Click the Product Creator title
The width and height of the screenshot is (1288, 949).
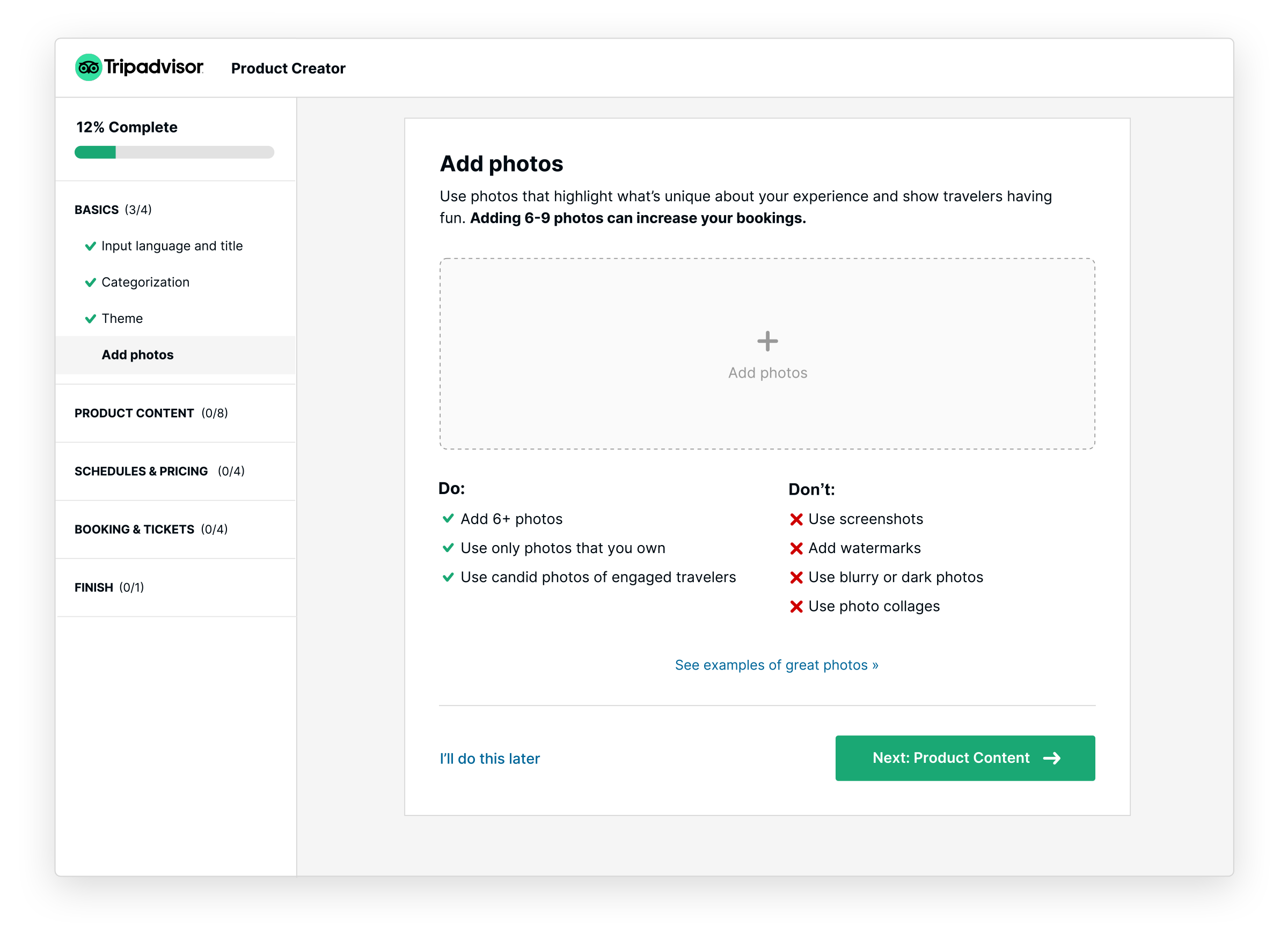click(x=288, y=68)
